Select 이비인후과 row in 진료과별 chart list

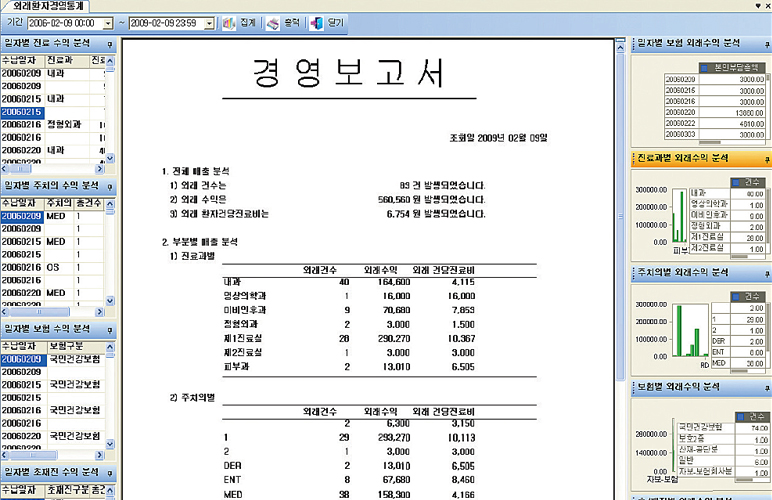[727, 216]
